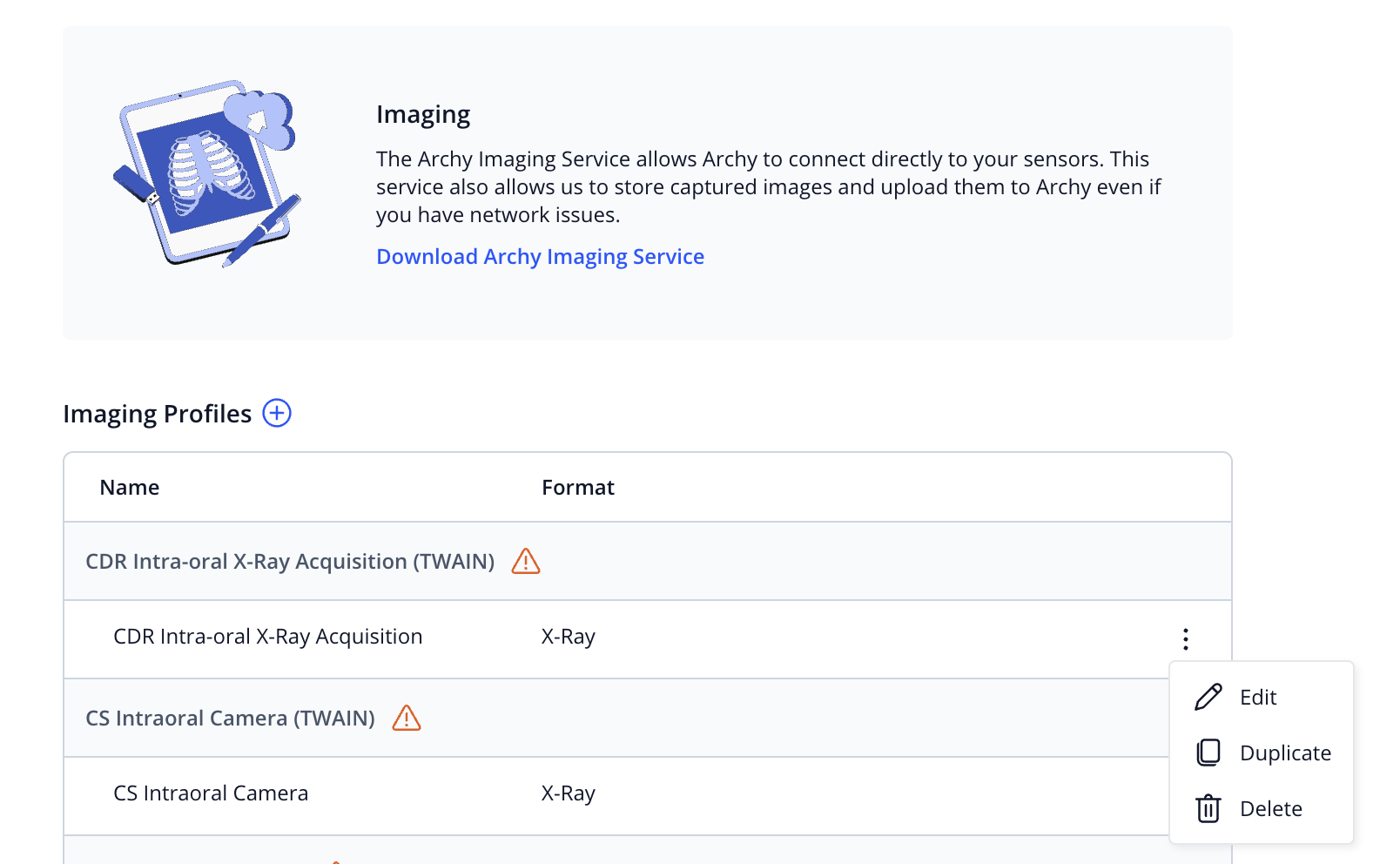
Task: Click the Archy Imaging Service description paragraph
Action: (769, 187)
